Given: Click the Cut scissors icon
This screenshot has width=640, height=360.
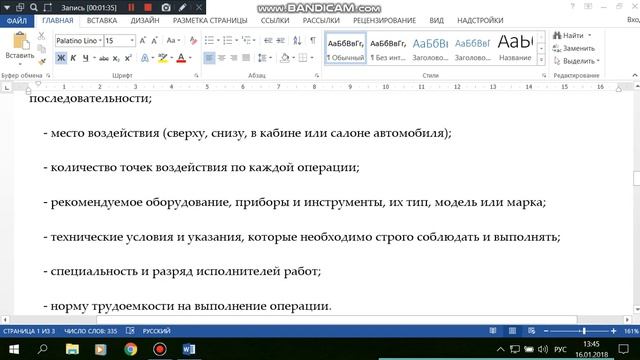Looking at the screenshot, I should point(41,36).
